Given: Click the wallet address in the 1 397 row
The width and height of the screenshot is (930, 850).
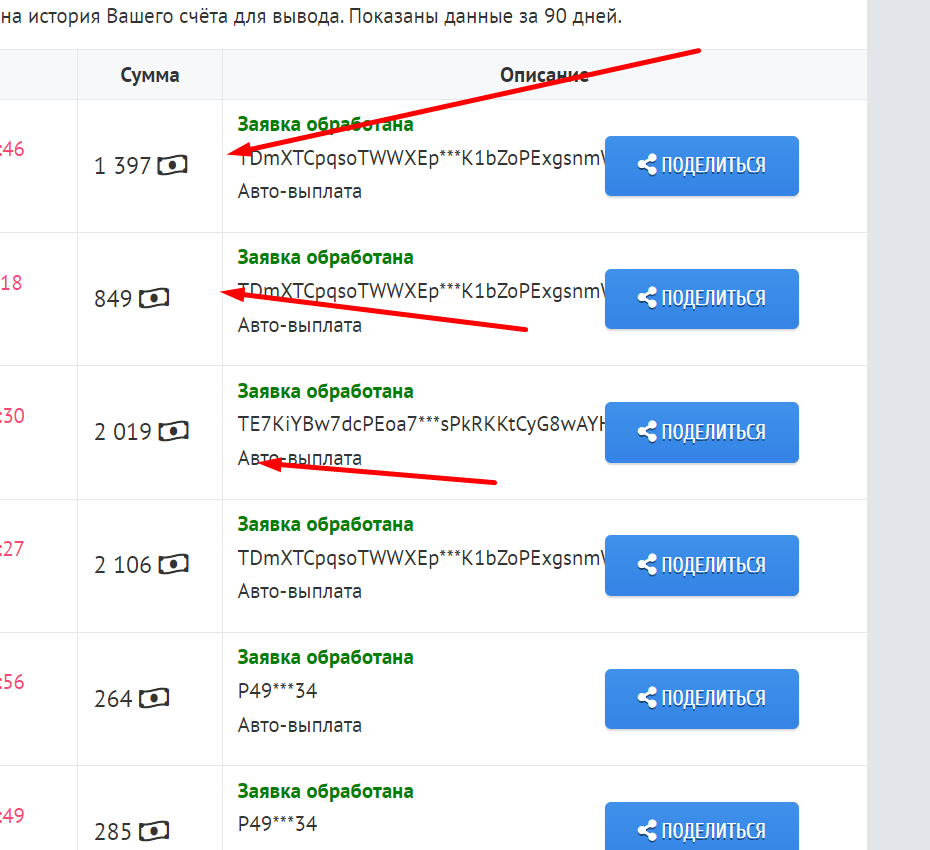Looking at the screenshot, I should (x=421, y=158).
